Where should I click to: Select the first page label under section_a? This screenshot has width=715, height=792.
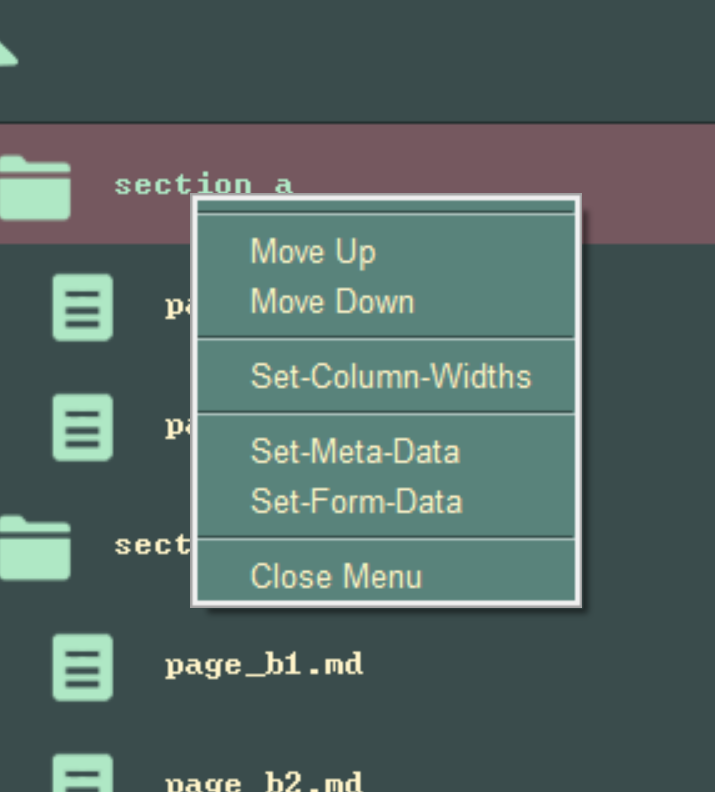click(178, 306)
